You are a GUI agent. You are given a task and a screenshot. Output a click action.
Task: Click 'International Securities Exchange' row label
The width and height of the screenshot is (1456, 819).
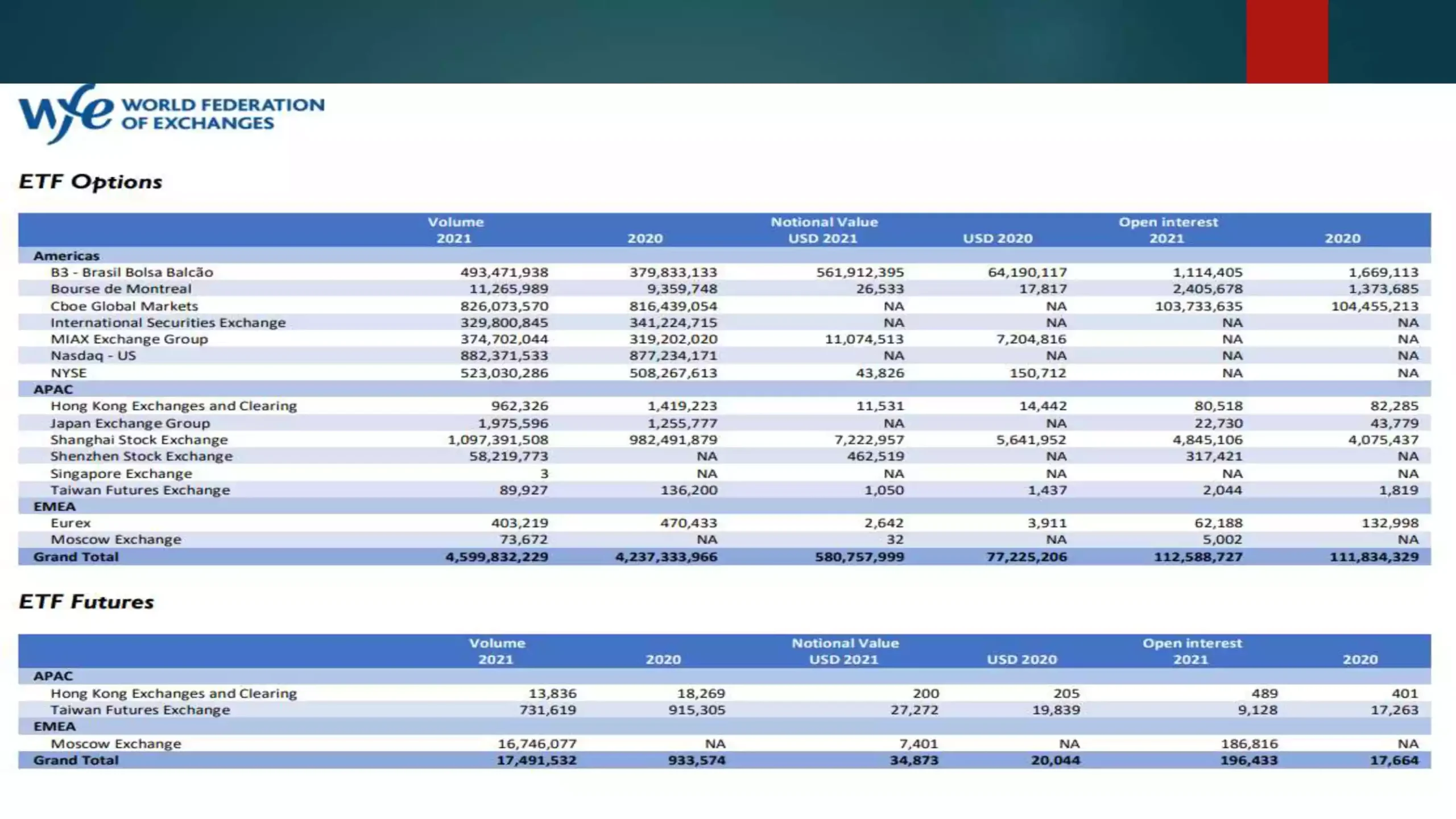point(168,322)
